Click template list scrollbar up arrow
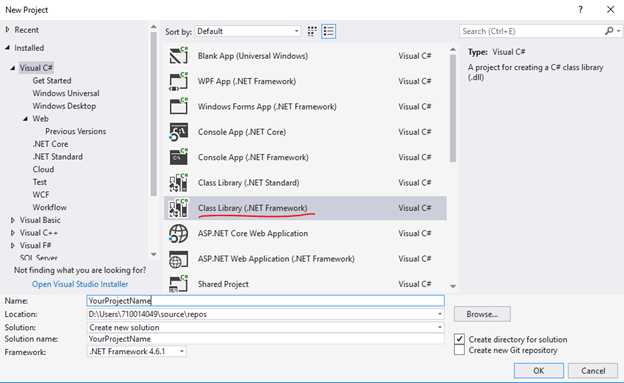 tap(453, 50)
